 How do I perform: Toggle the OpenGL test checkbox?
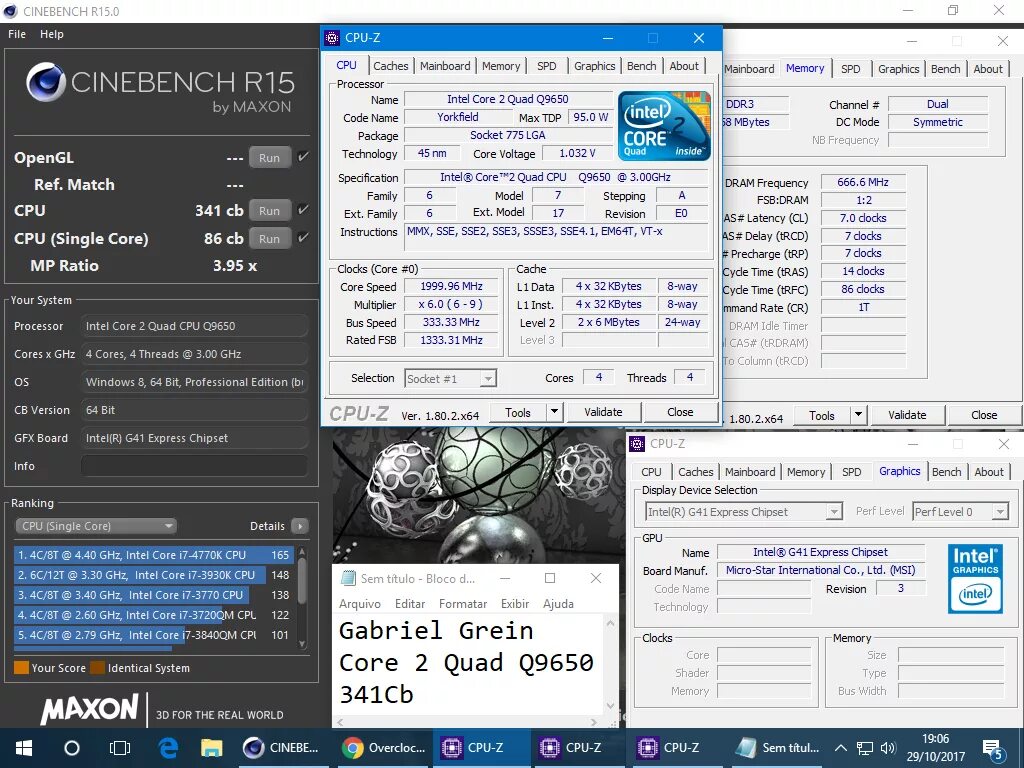click(x=303, y=157)
